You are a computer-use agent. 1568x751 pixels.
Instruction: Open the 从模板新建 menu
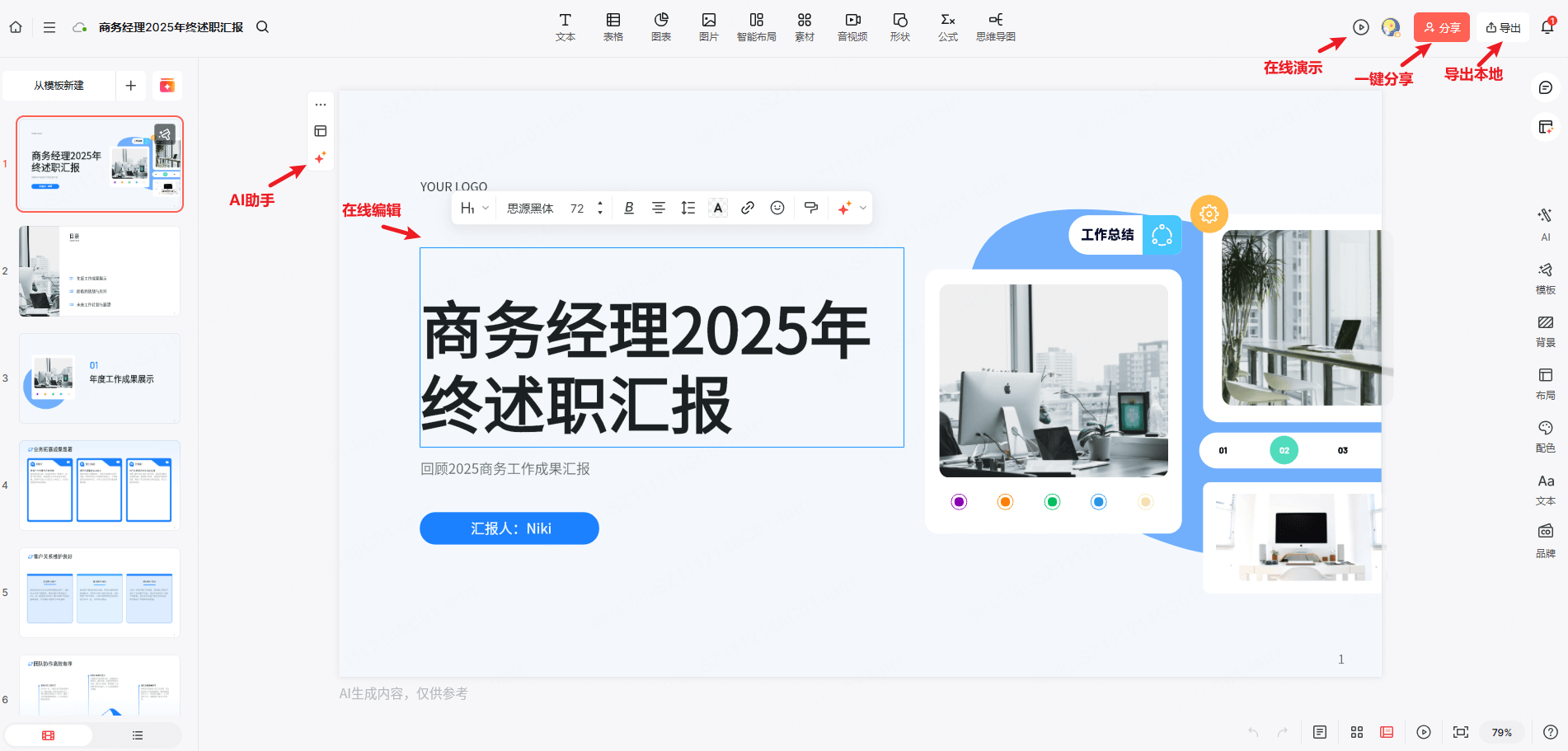tap(59, 85)
